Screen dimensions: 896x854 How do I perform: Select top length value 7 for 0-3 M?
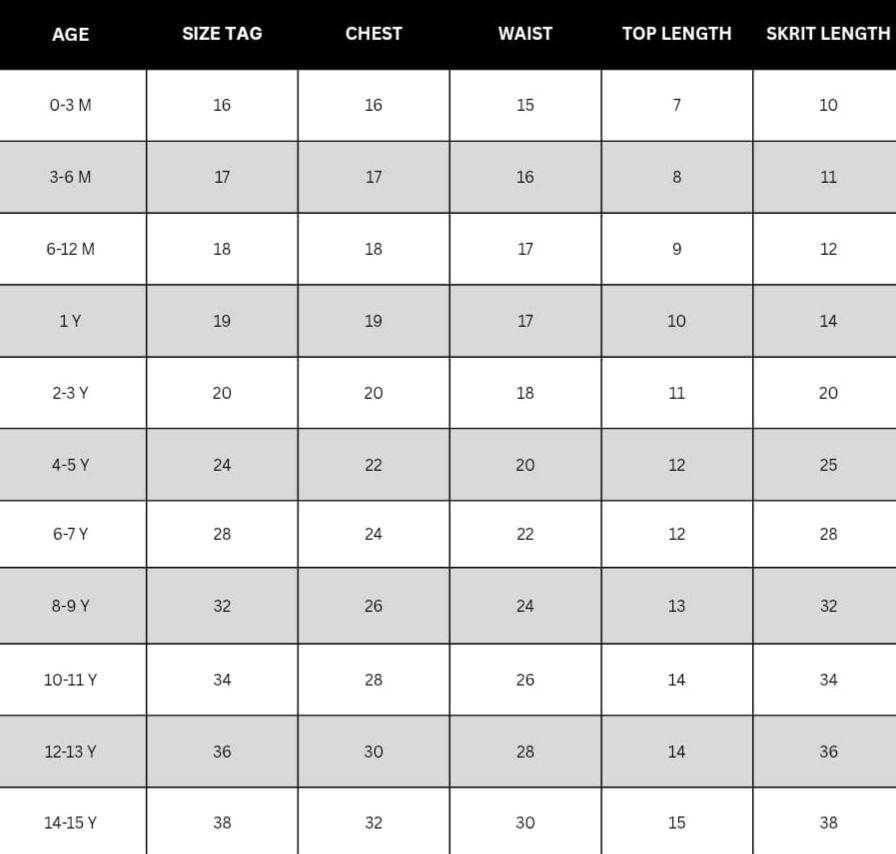tap(677, 105)
